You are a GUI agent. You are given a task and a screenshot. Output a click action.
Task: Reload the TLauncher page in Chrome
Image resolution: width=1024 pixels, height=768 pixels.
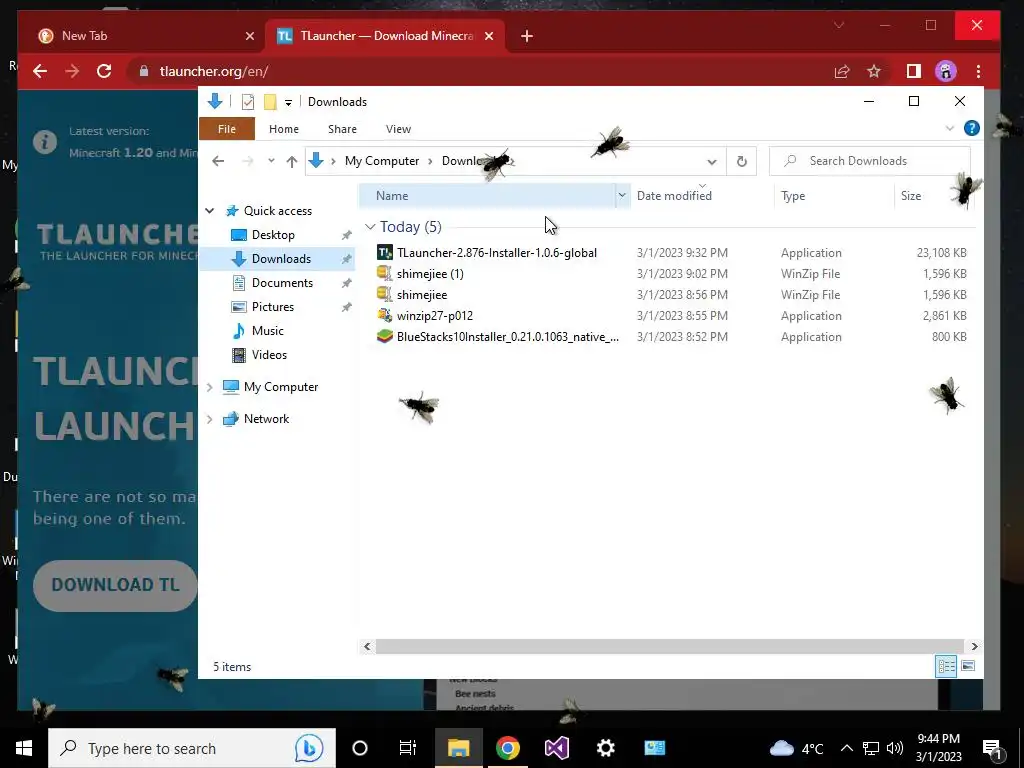pyautogui.click(x=104, y=71)
